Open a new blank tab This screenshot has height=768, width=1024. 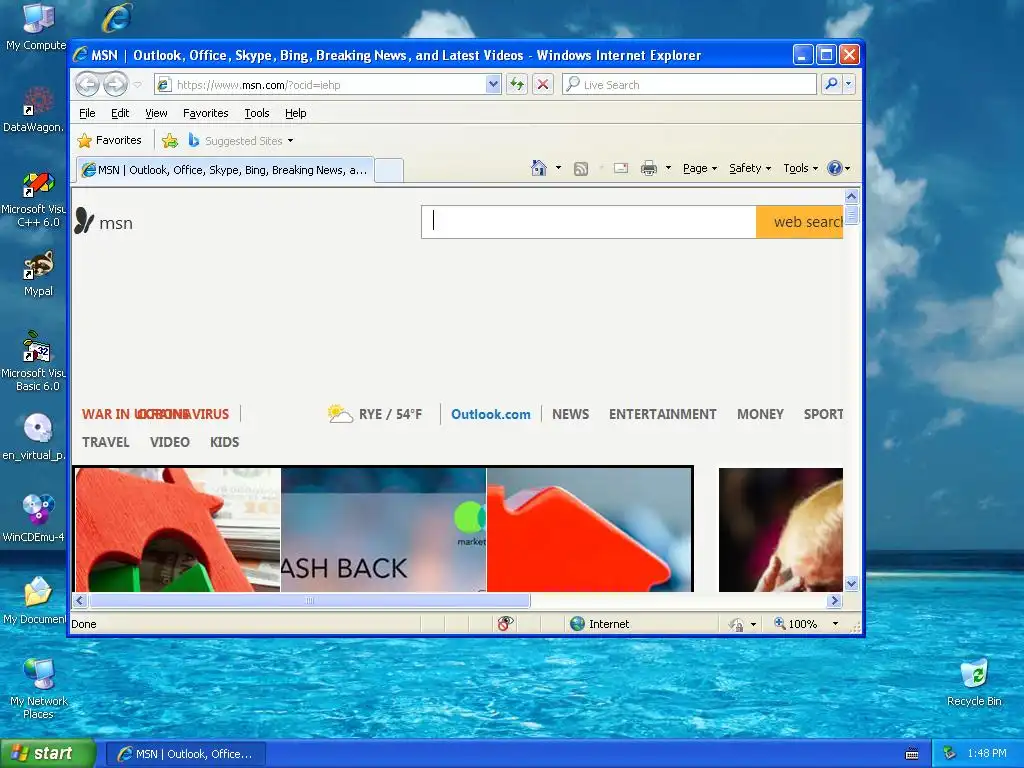point(389,170)
